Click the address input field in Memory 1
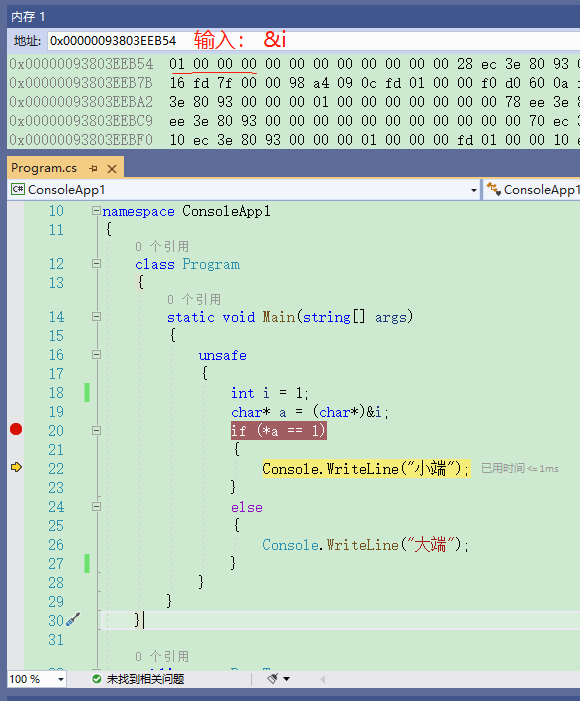Screen dimensions: 580x701 (x=313, y=41)
